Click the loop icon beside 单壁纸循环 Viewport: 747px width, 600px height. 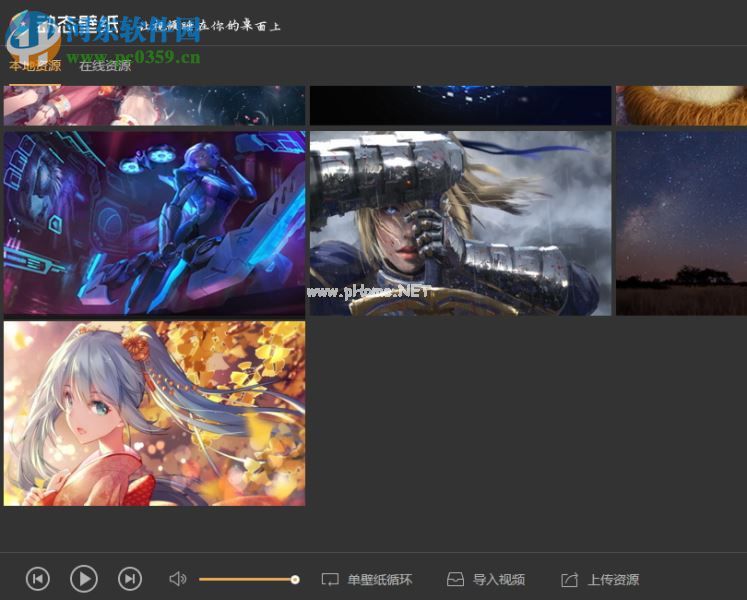tap(330, 580)
